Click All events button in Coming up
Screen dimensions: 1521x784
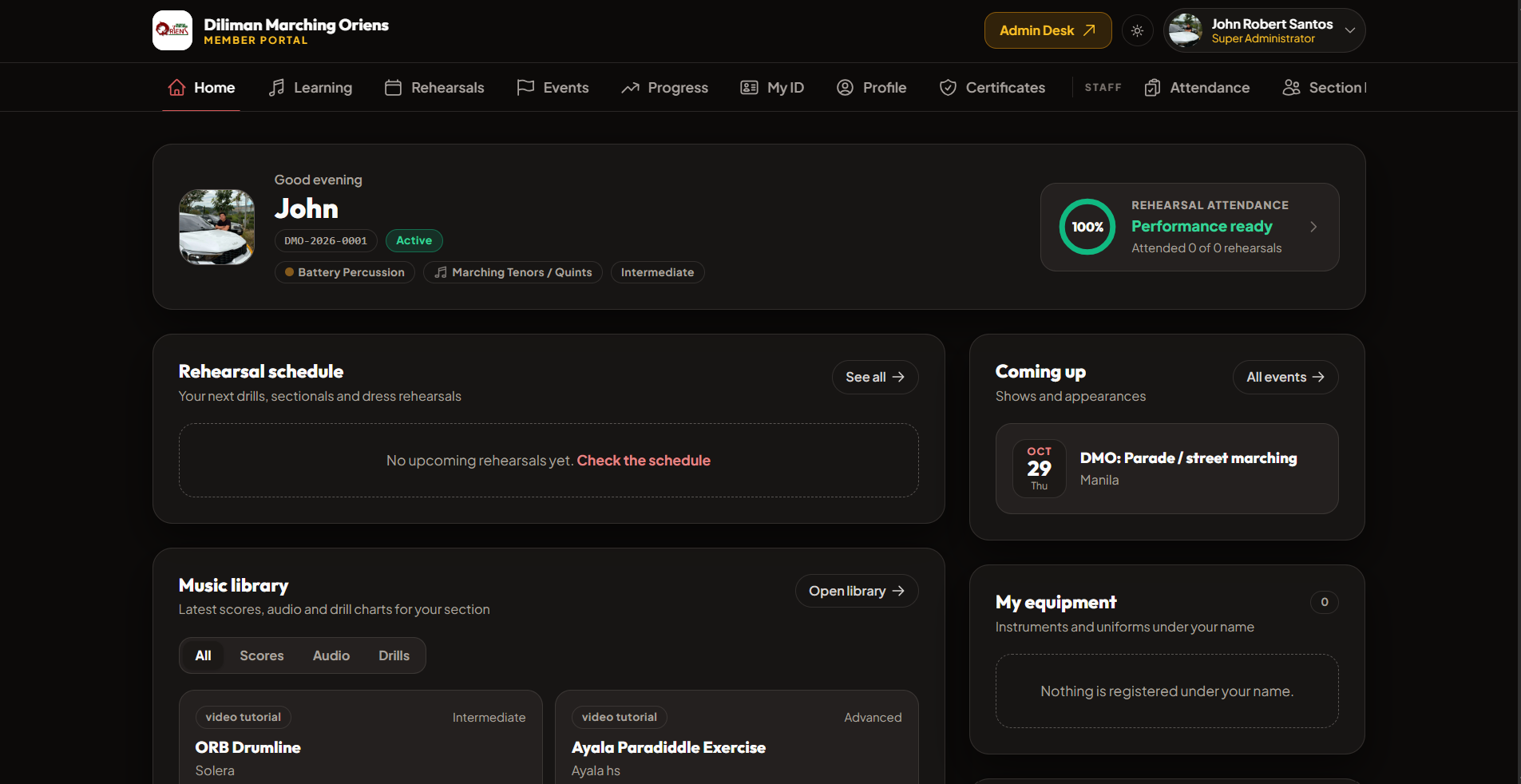click(x=1285, y=377)
